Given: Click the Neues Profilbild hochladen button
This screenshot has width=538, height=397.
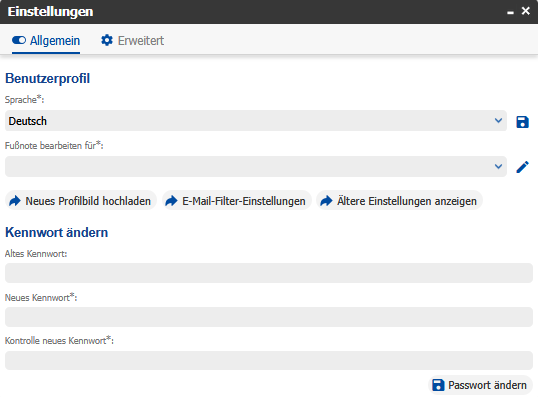Looking at the screenshot, I should (x=81, y=201).
